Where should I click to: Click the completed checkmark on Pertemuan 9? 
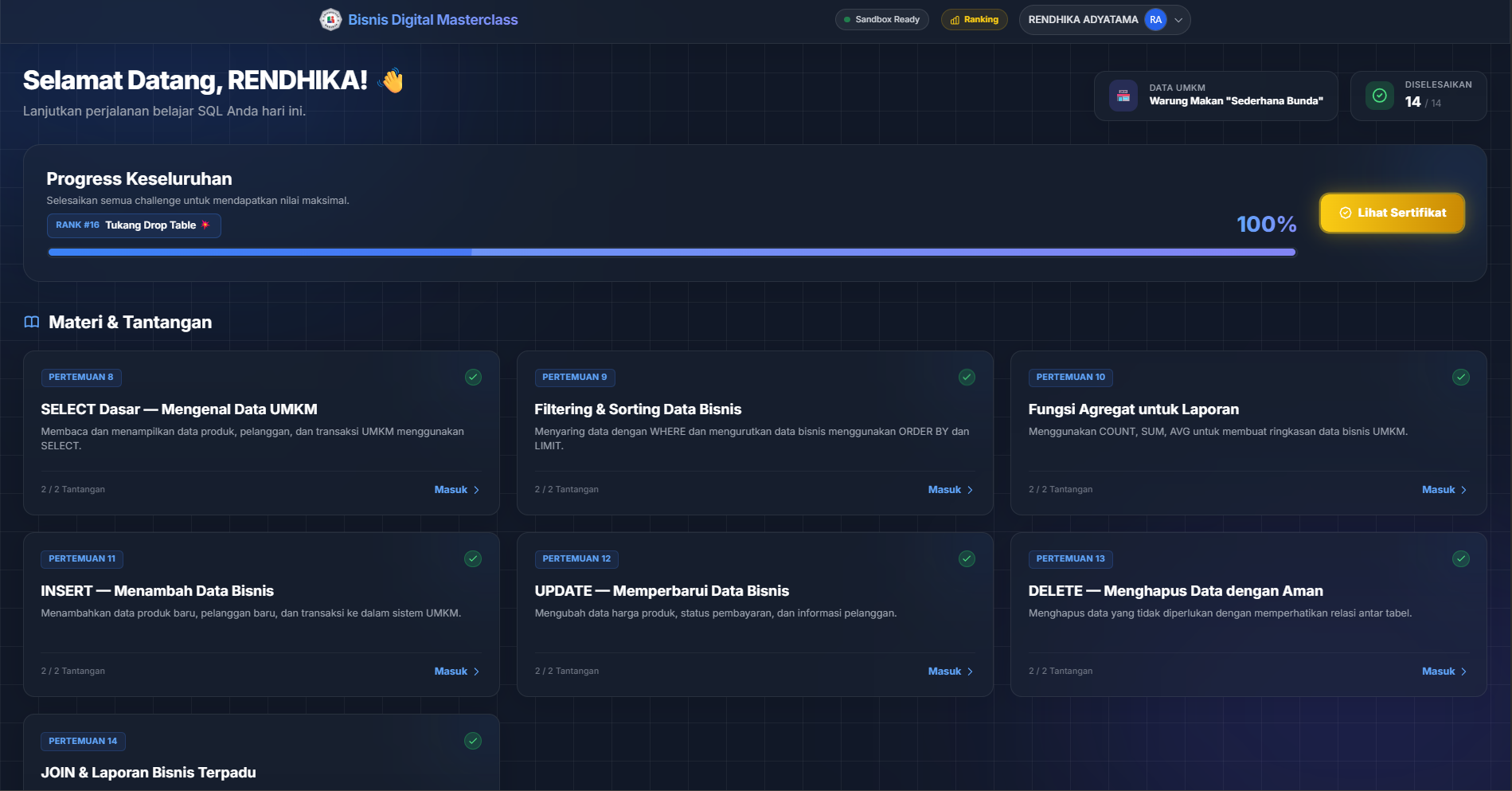[967, 378]
